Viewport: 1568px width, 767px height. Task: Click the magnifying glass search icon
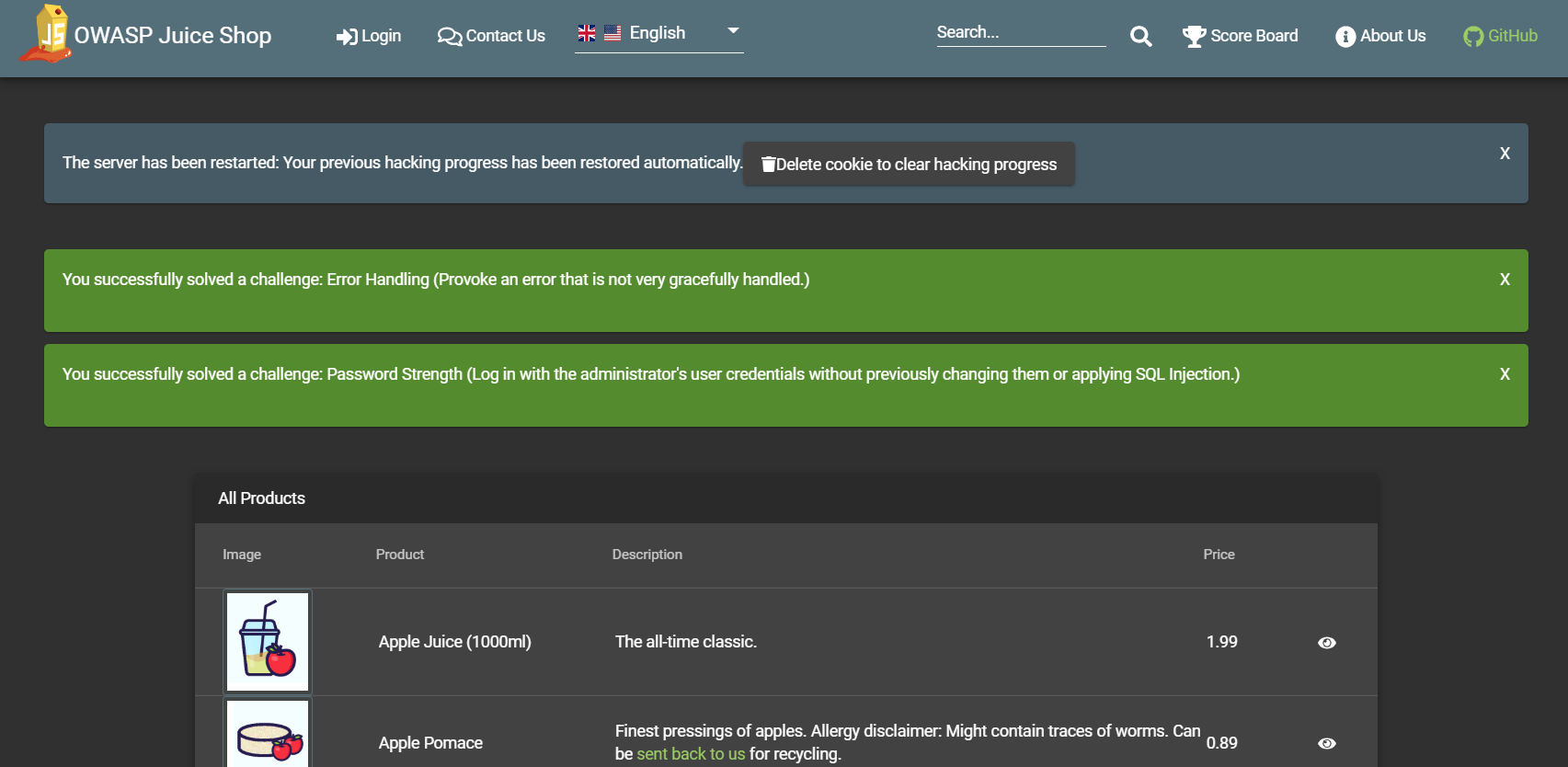[1140, 36]
